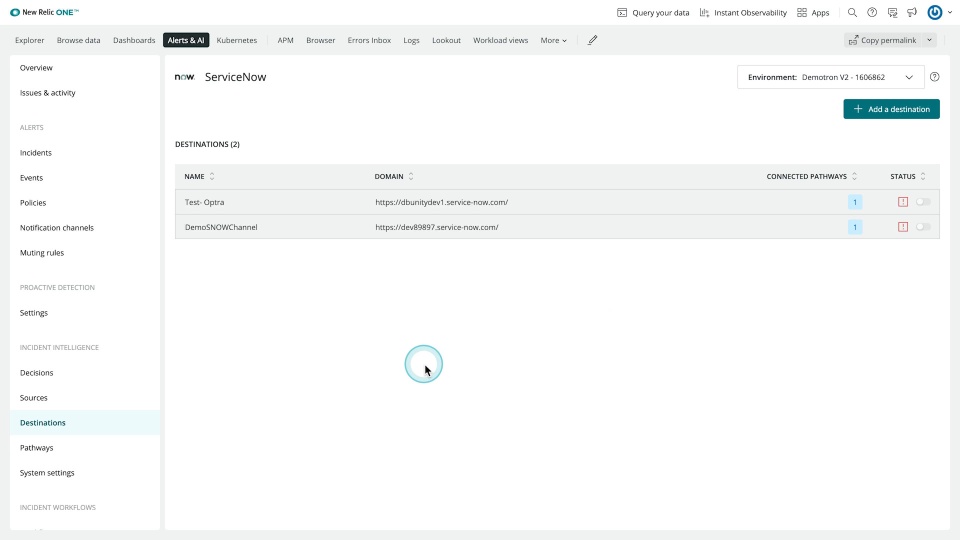
Task: Click pathways count badge for Test- Optra
Action: click(x=855, y=202)
